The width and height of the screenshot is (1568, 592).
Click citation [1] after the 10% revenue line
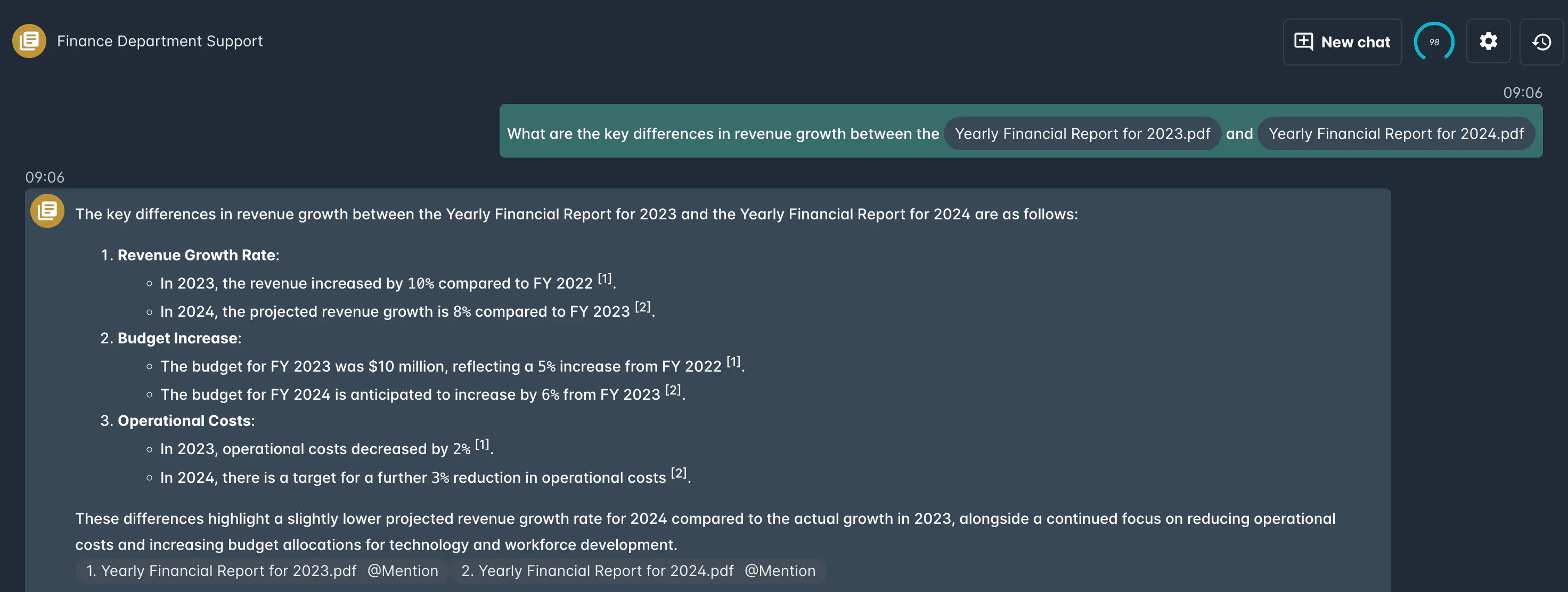coord(605,278)
